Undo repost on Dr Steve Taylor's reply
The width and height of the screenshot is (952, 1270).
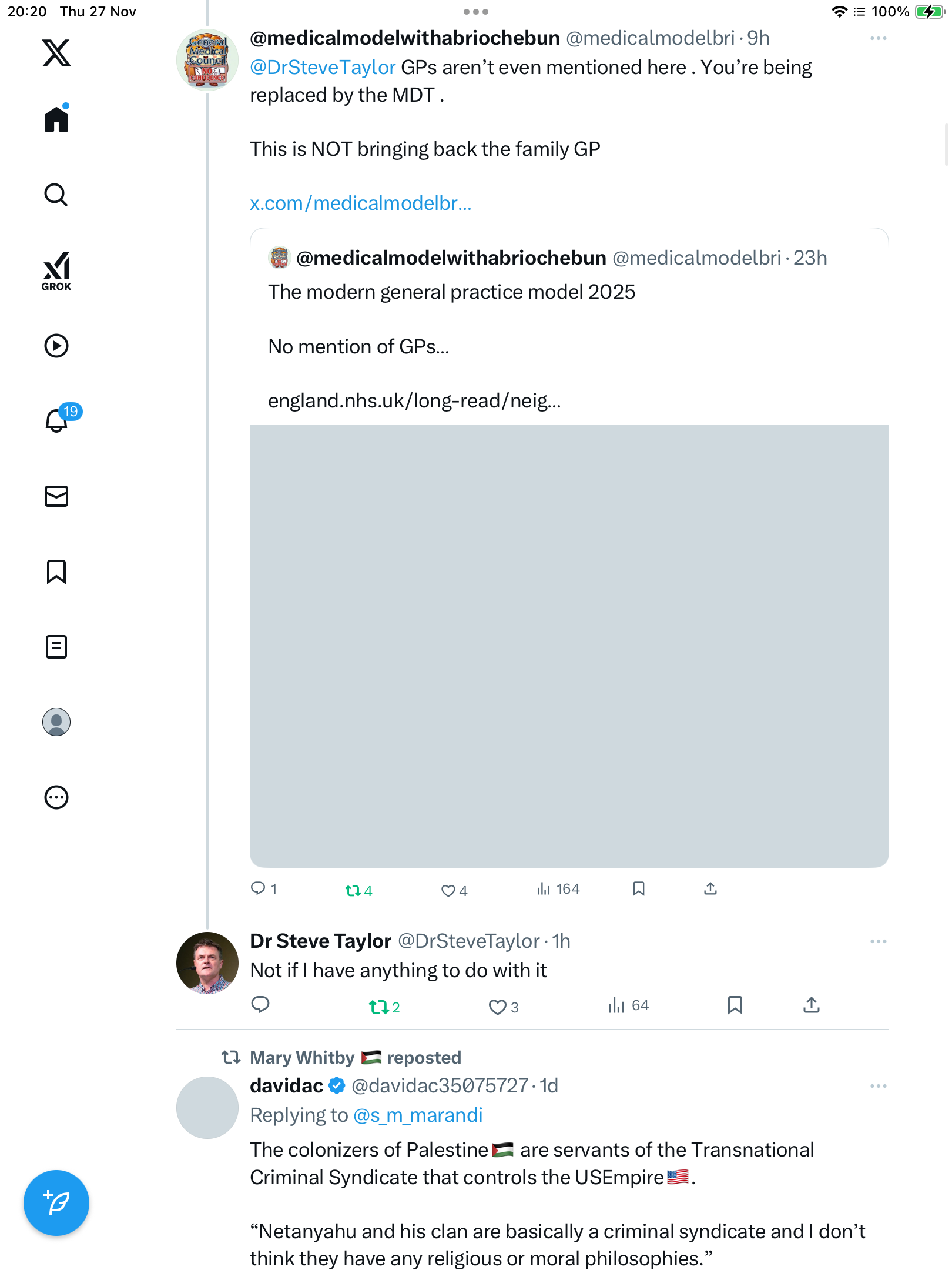point(379,1007)
